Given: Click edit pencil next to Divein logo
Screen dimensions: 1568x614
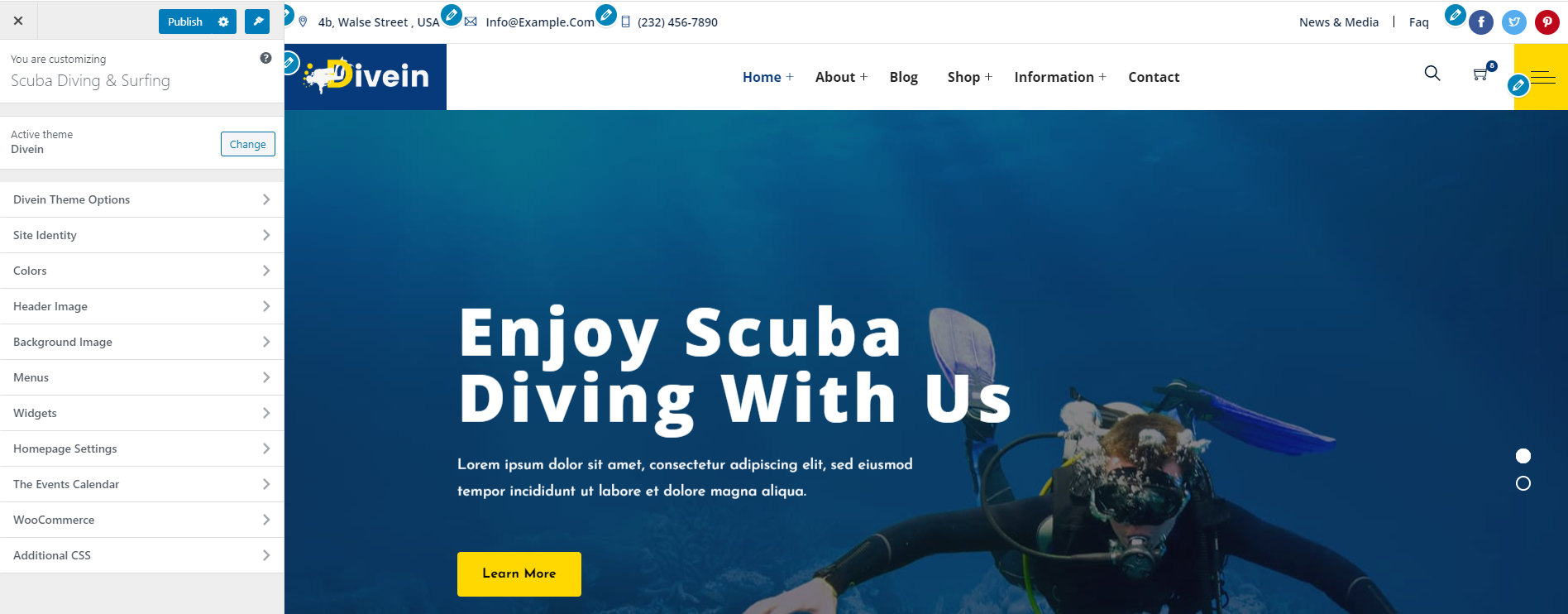Looking at the screenshot, I should tap(289, 62).
